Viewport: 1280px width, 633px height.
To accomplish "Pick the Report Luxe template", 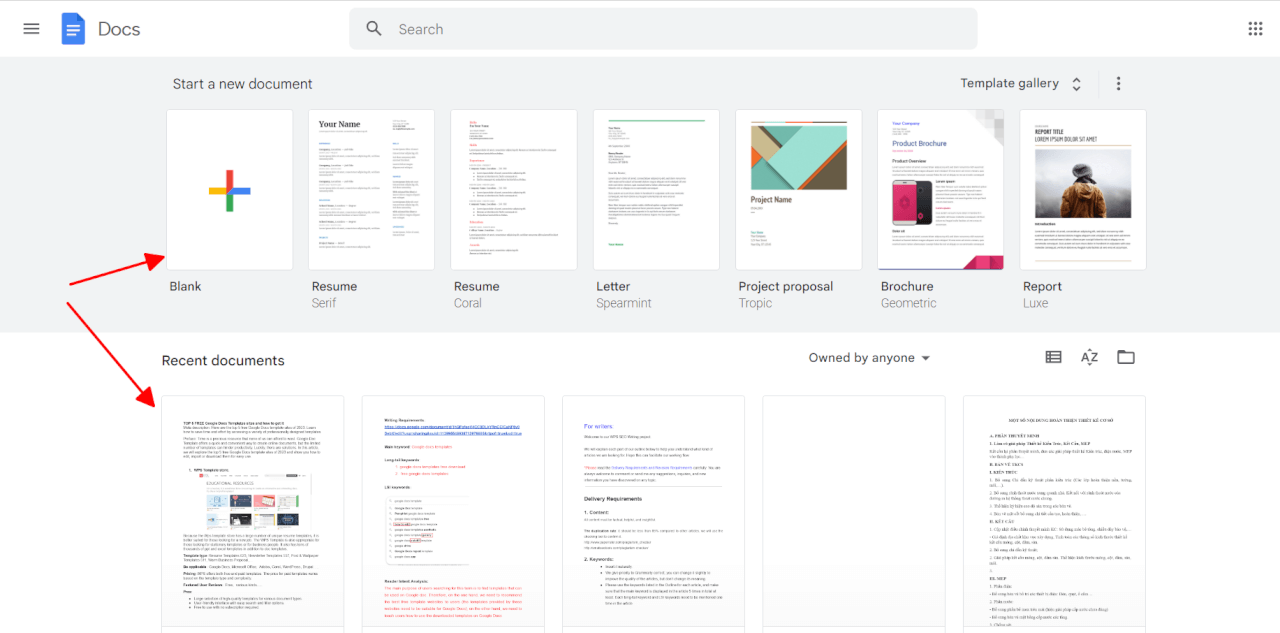I will tap(1082, 190).
